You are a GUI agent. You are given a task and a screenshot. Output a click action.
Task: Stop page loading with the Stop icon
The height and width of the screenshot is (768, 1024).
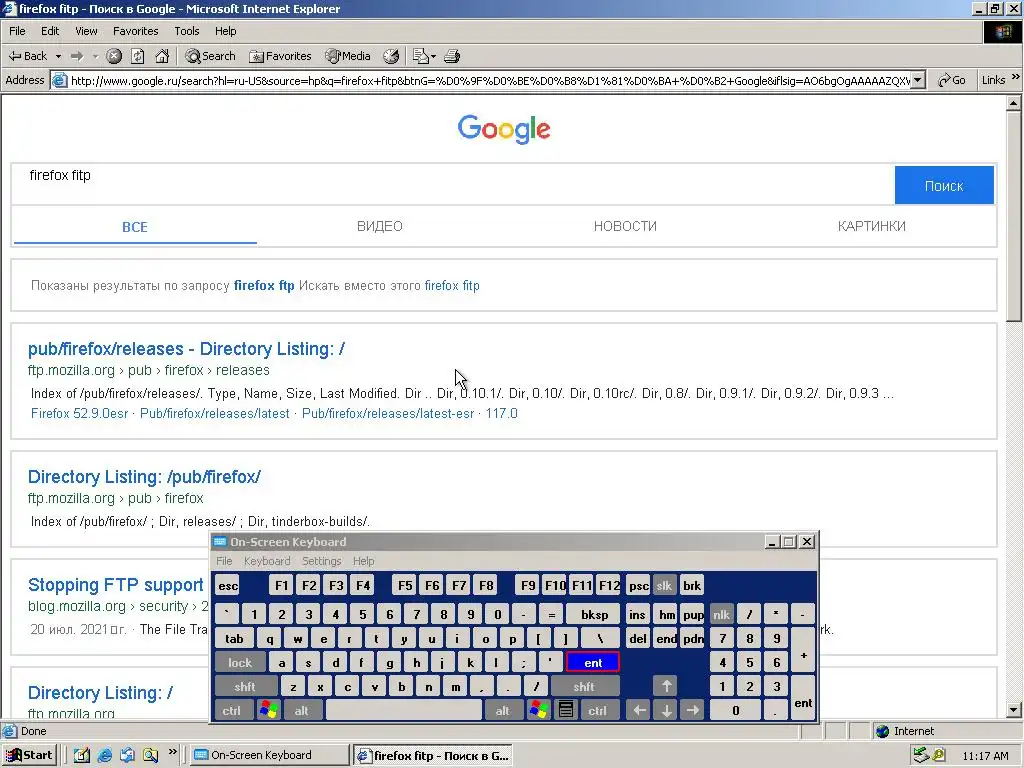[x=114, y=56]
